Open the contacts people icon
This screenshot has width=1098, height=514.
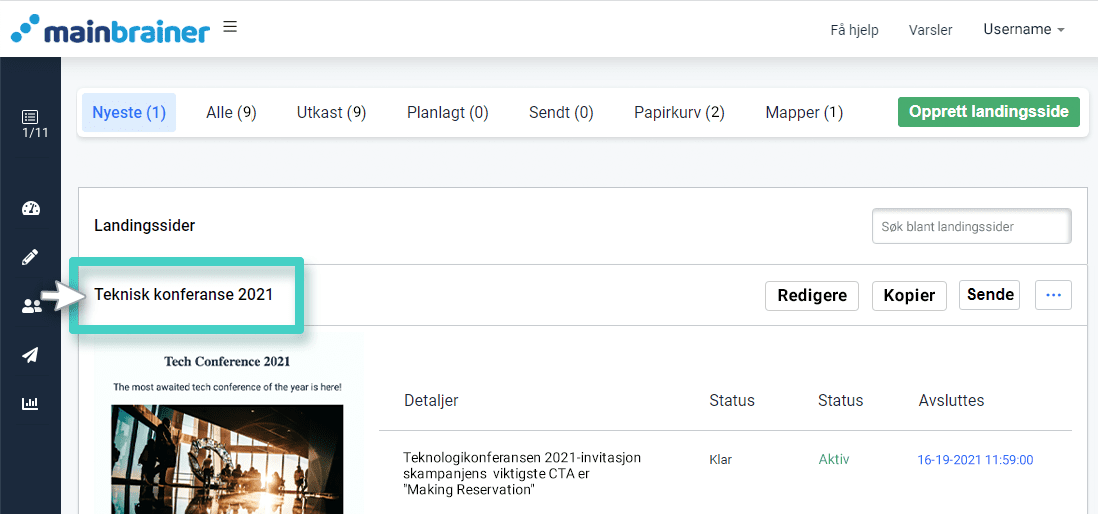[31, 306]
